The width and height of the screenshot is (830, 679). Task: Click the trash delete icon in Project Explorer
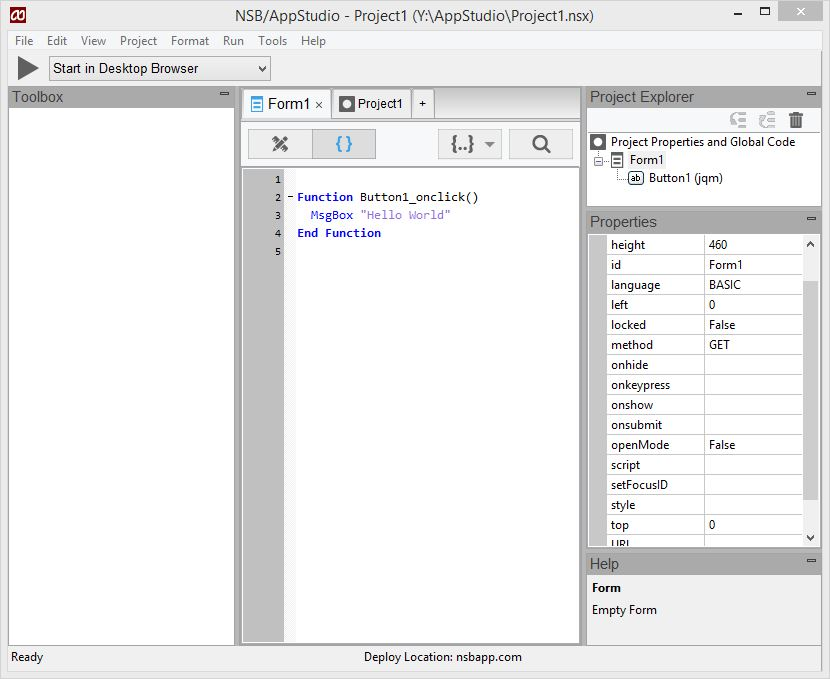pyautogui.click(x=796, y=120)
